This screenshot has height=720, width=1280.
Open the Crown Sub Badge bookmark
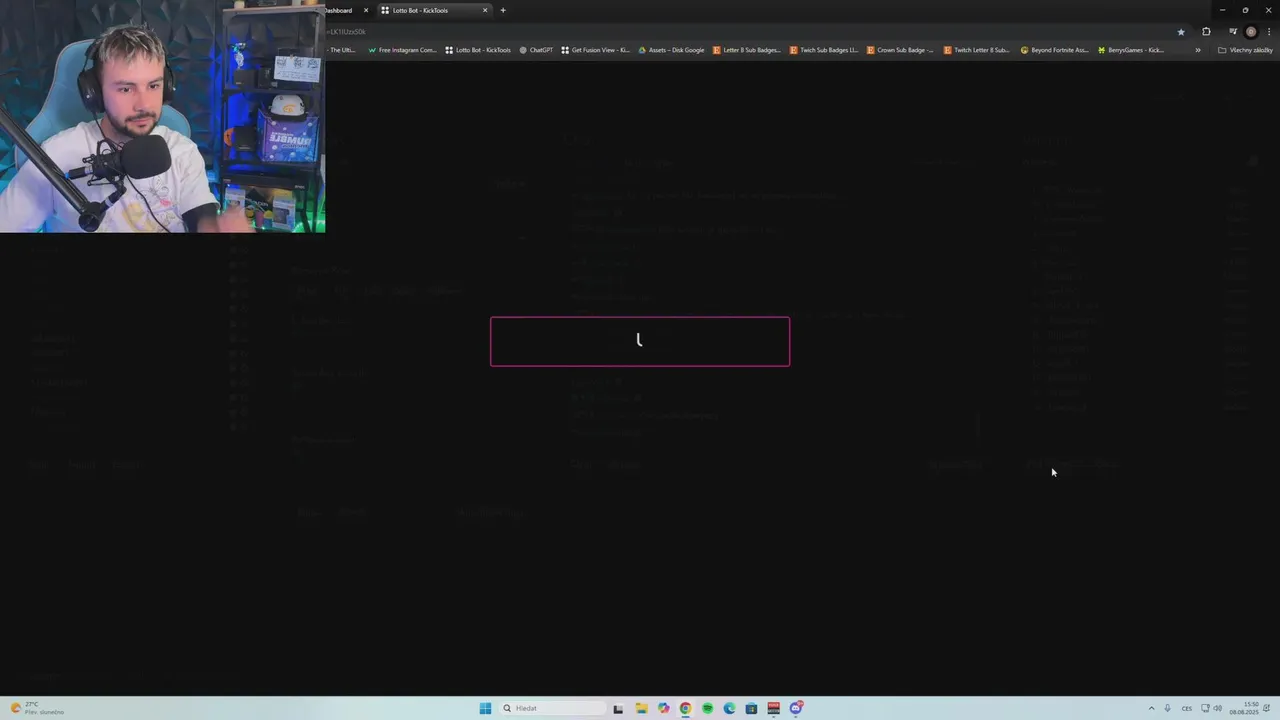900,50
